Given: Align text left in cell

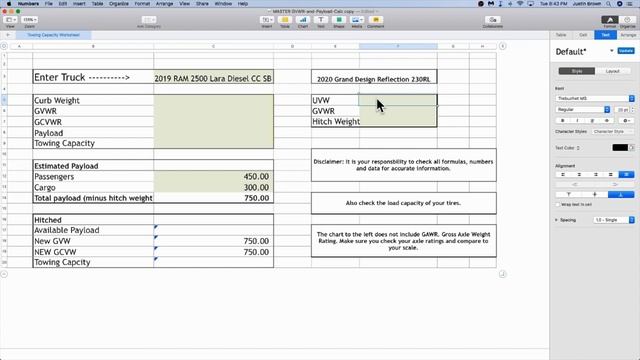Looking at the screenshot, I should click(x=563, y=175).
